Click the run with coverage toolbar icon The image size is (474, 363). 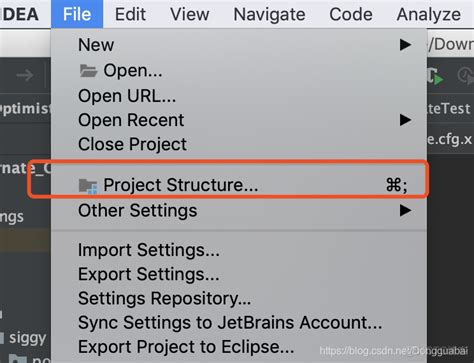pyautogui.click(x=435, y=76)
